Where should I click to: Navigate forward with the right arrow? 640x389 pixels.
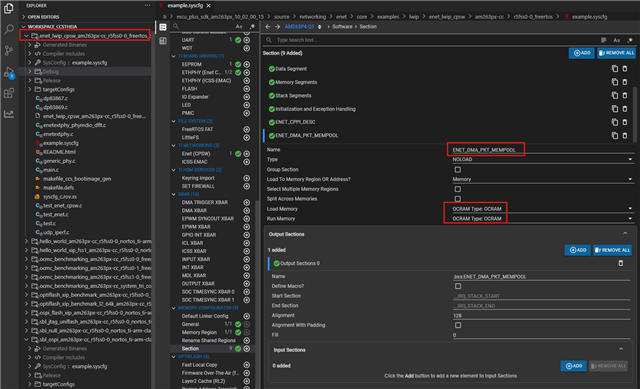(x=277, y=27)
